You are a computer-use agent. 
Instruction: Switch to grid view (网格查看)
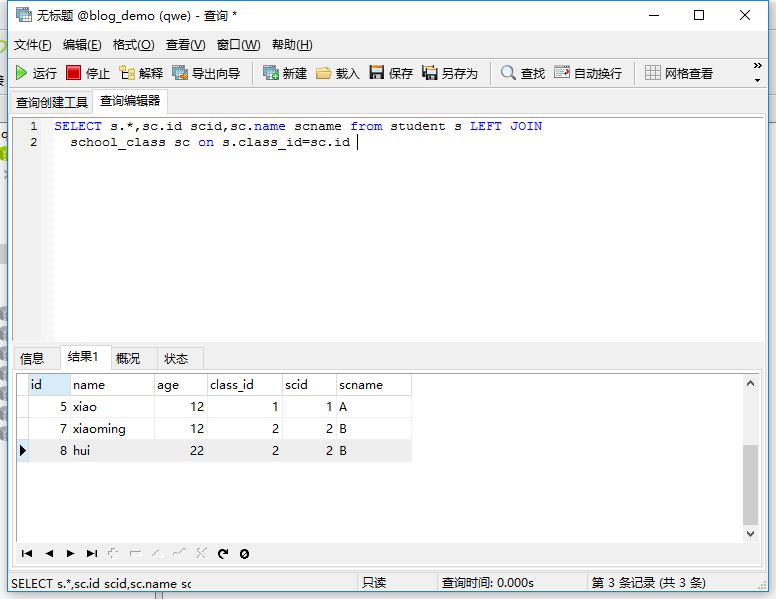[679, 73]
